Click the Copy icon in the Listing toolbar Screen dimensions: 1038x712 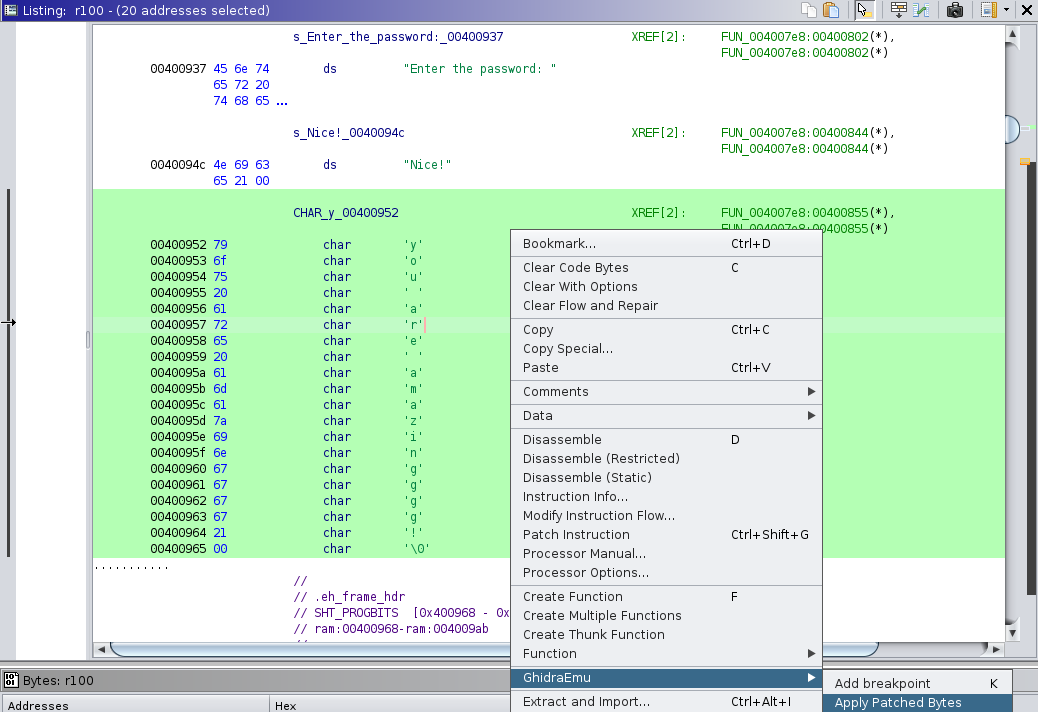(x=810, y=10)
